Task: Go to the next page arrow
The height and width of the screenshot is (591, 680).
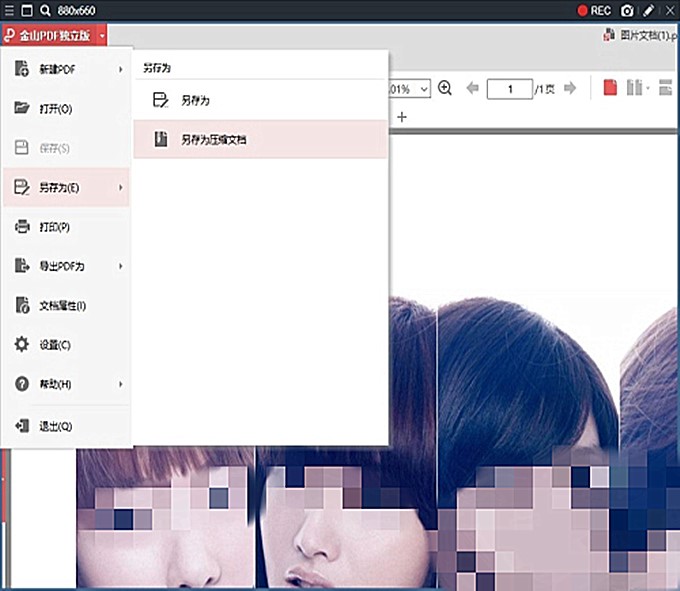Action: click(570, 89)
